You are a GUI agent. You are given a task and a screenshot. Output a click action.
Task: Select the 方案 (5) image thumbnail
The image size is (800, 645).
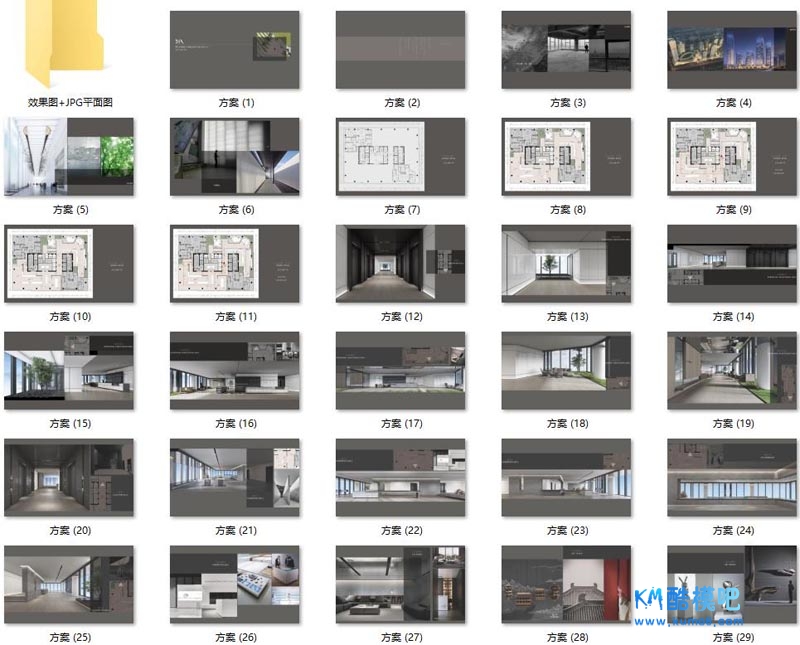click(69, 157)
